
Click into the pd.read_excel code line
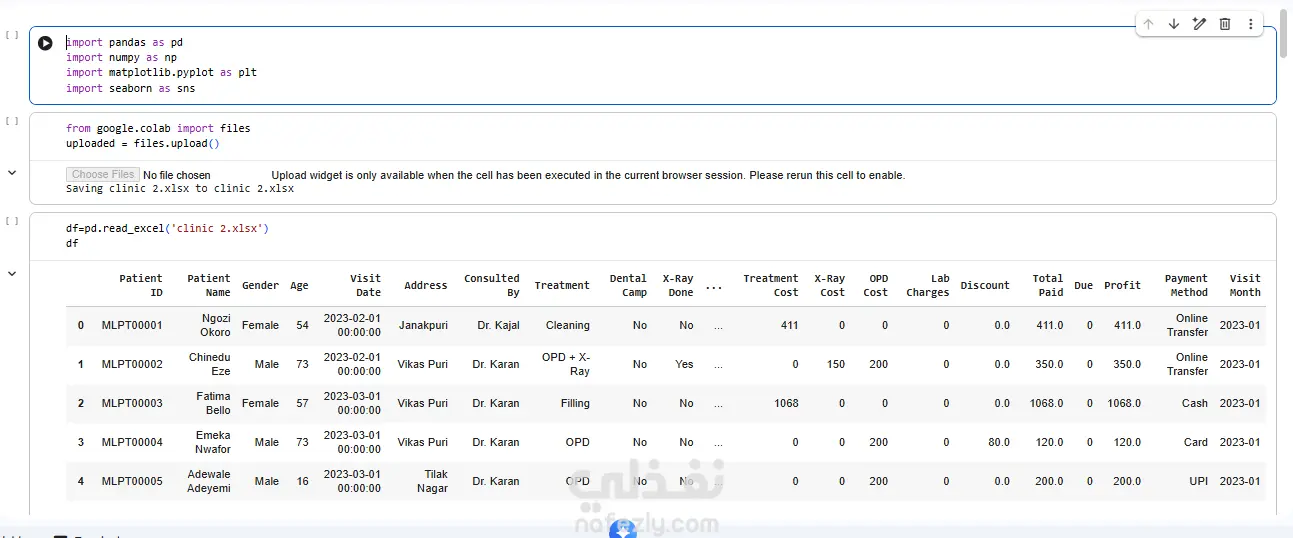click(x=167, y=228)
